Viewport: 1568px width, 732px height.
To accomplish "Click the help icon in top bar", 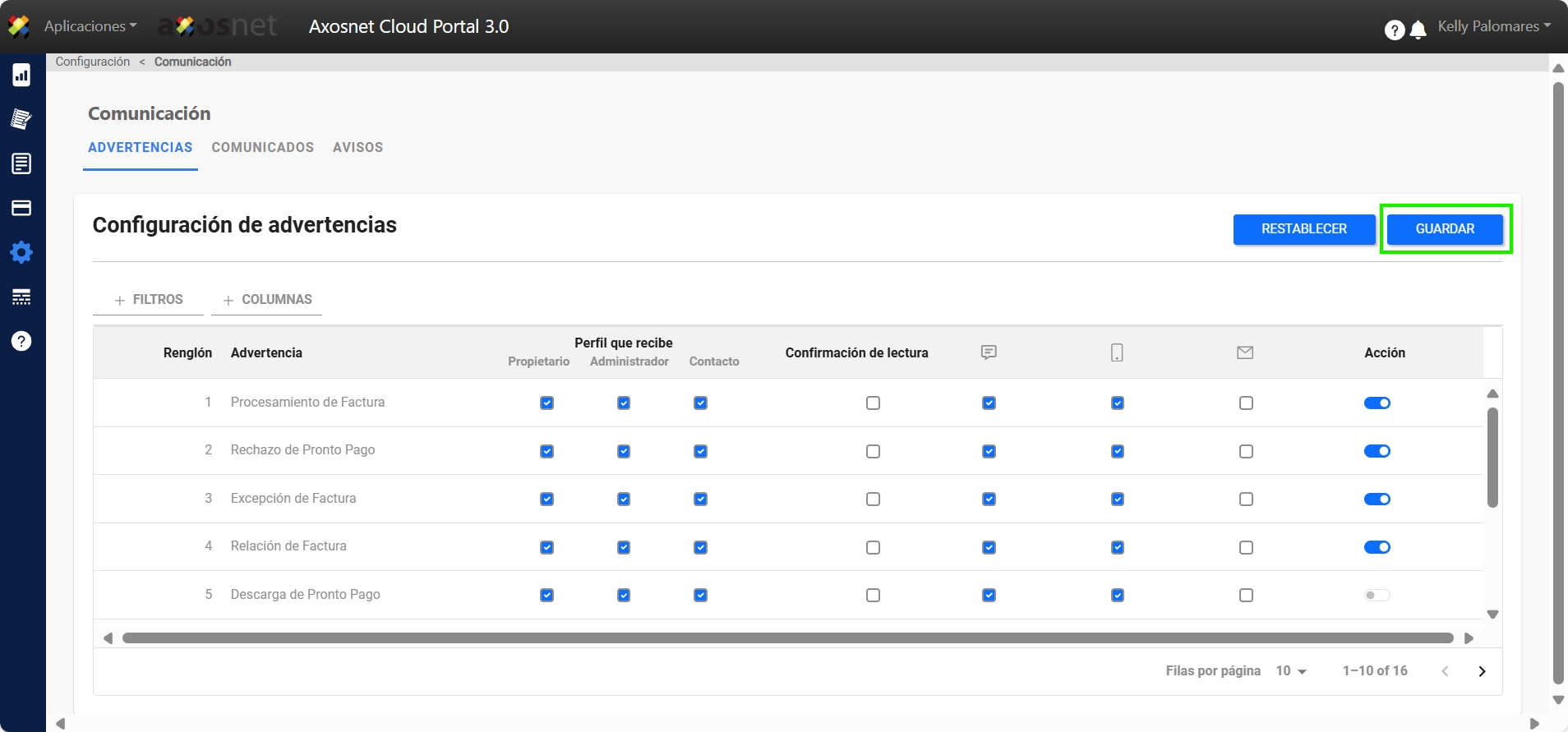I will (1394, 30).
